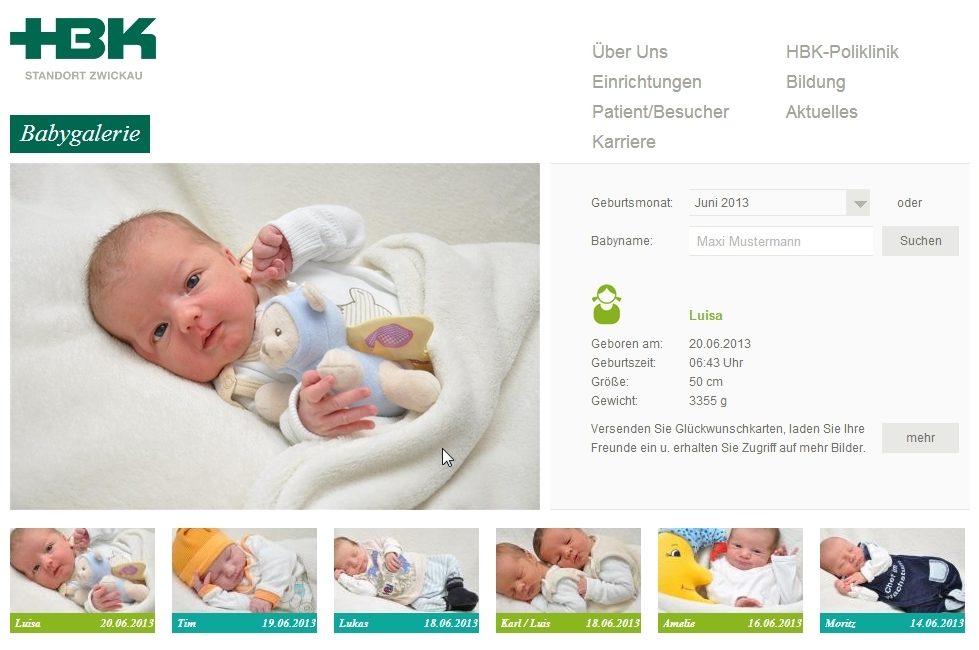Screen dimensions: 979x650
Task: Select the Moritz thumbnail from 14.06.2013
Action: tap(892, 580)
